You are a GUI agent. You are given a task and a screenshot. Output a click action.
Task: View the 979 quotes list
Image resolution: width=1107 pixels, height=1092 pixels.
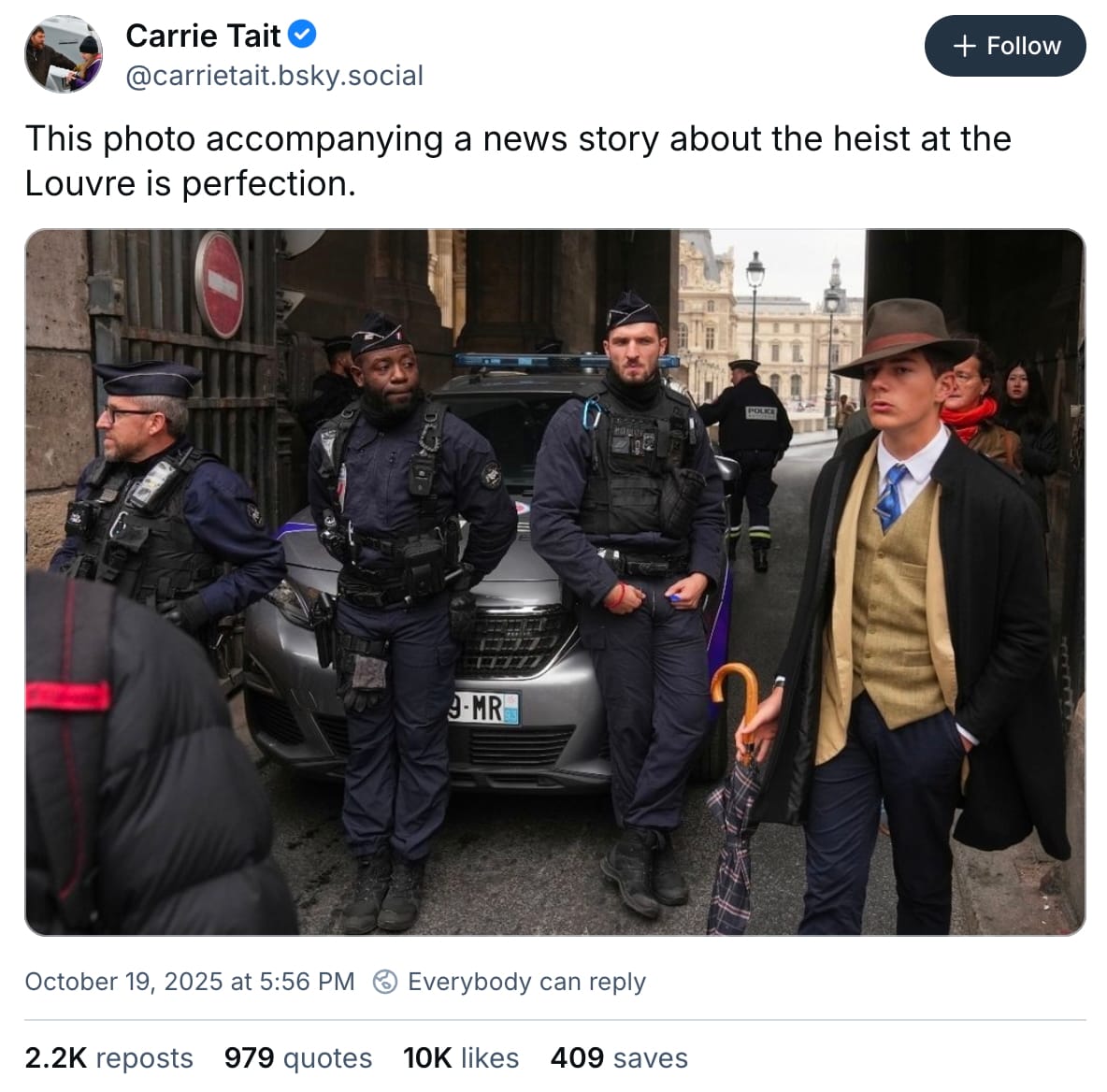coord(298,1057)
